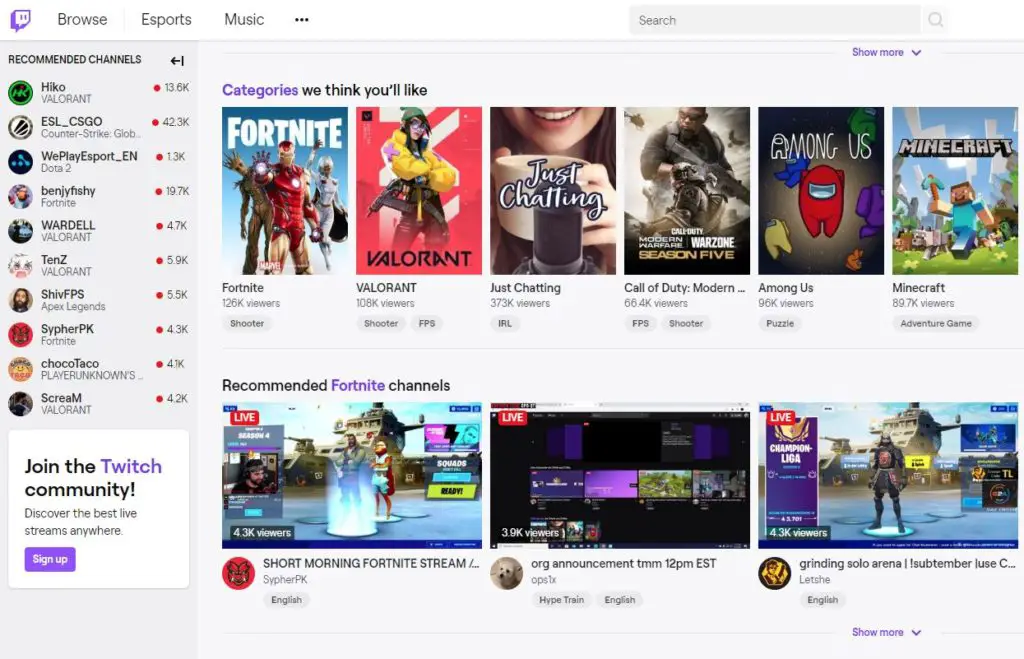Open Call of Duty Warzone cover art
The width and height of the screenshot is (1024, 659).
click(x=687, y=191)
